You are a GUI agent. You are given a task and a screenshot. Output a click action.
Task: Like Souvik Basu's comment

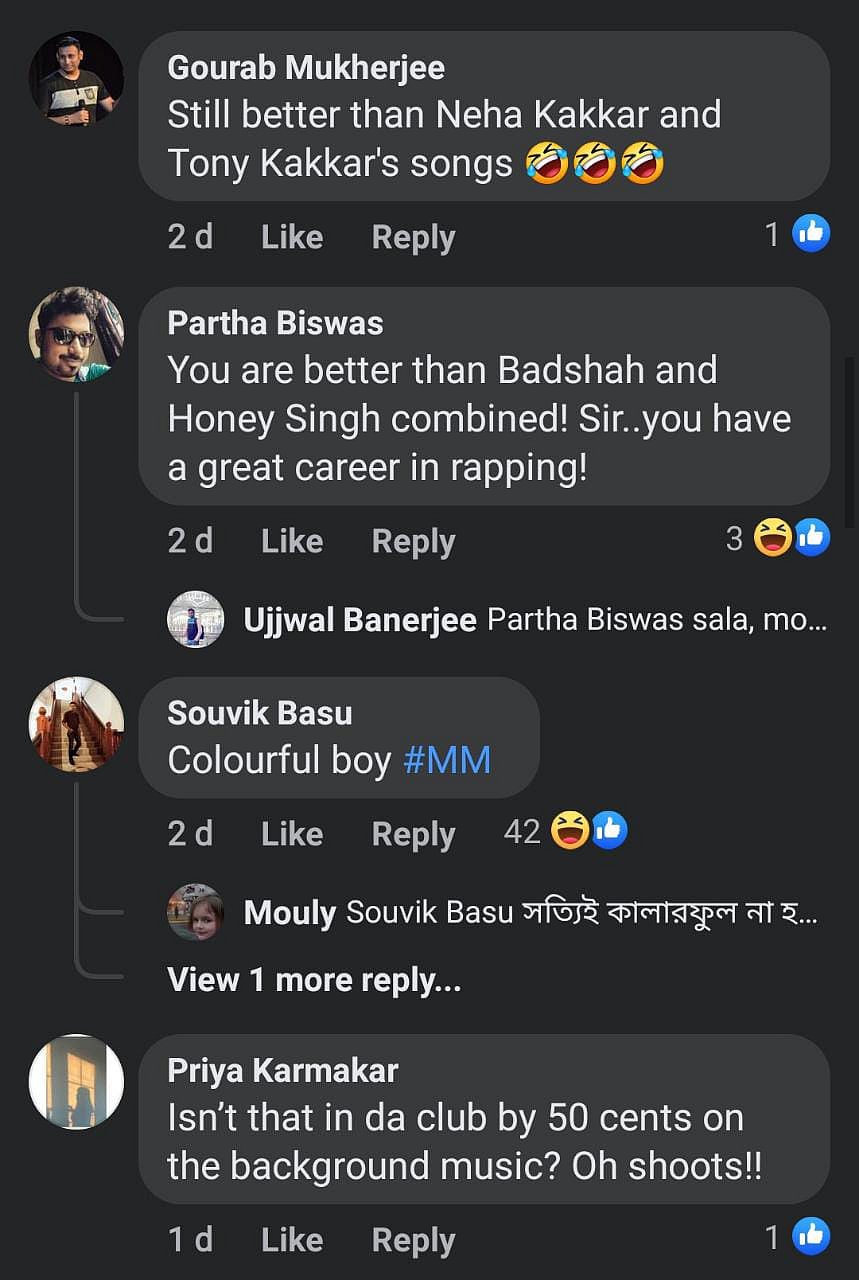coord(291,833)
